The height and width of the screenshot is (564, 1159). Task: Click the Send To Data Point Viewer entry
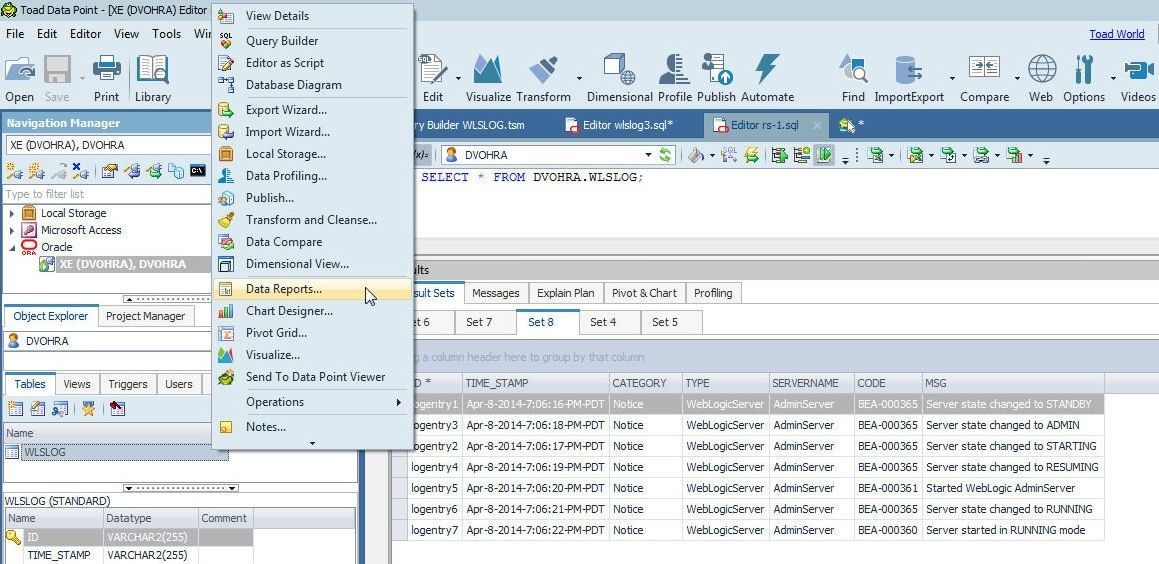tap(311, 377)
